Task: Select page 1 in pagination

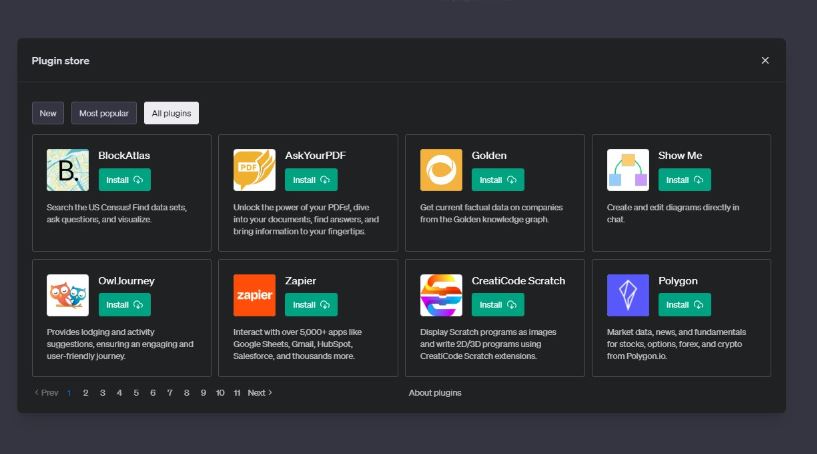Action: pos(69,392)
